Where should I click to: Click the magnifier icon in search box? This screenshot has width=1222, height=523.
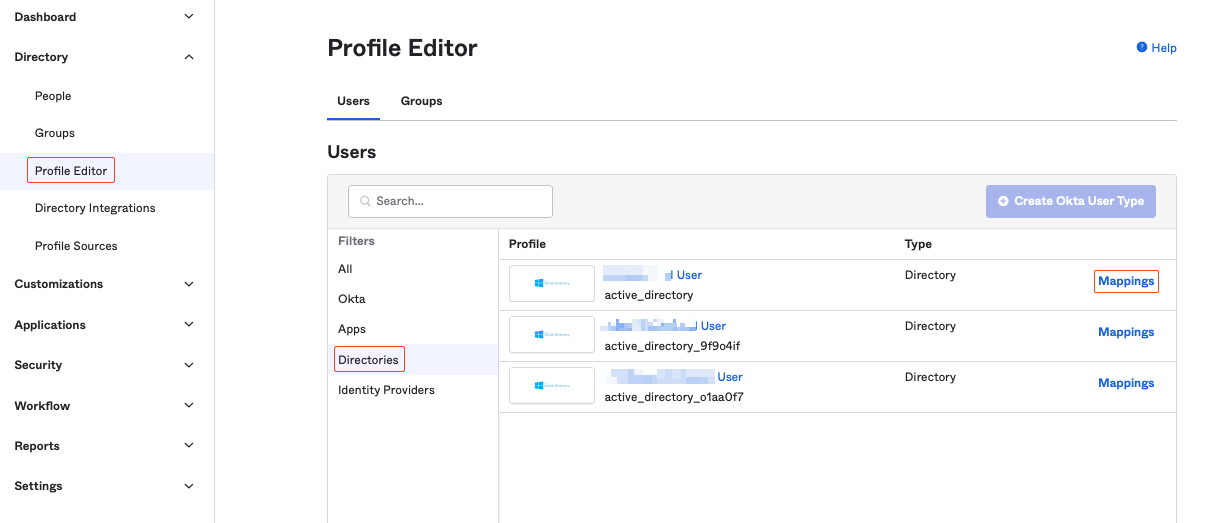pos(365,201)
